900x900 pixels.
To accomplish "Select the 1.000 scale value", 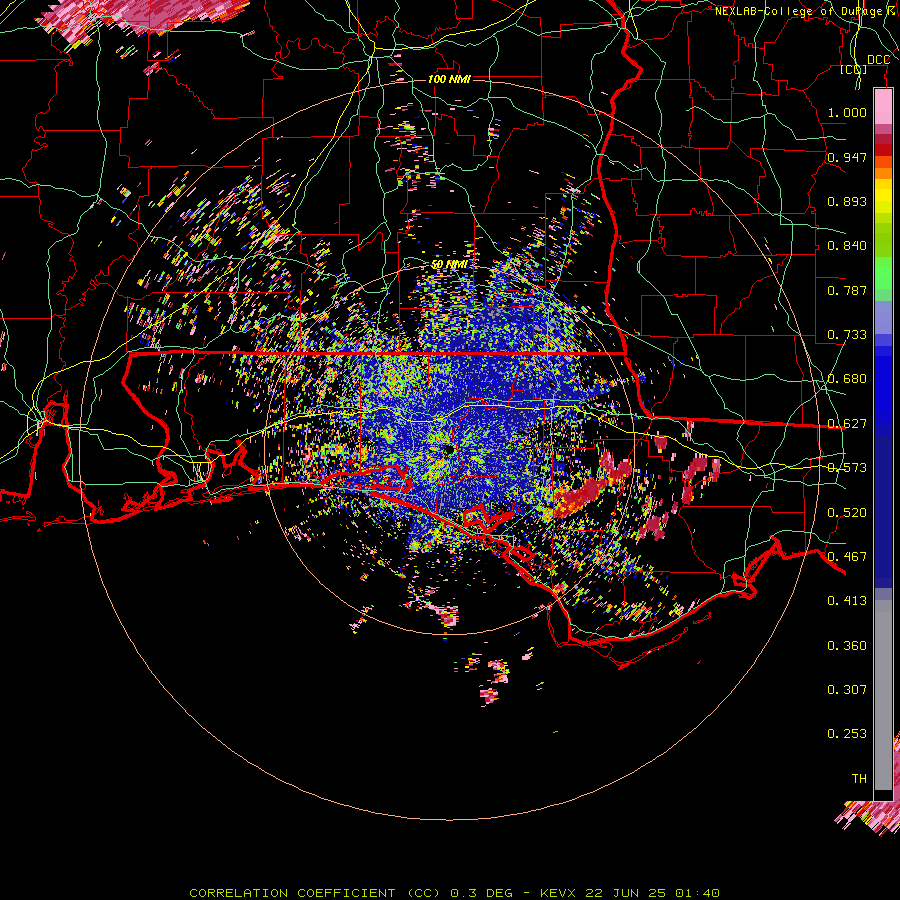I will [x=847, y=112].
